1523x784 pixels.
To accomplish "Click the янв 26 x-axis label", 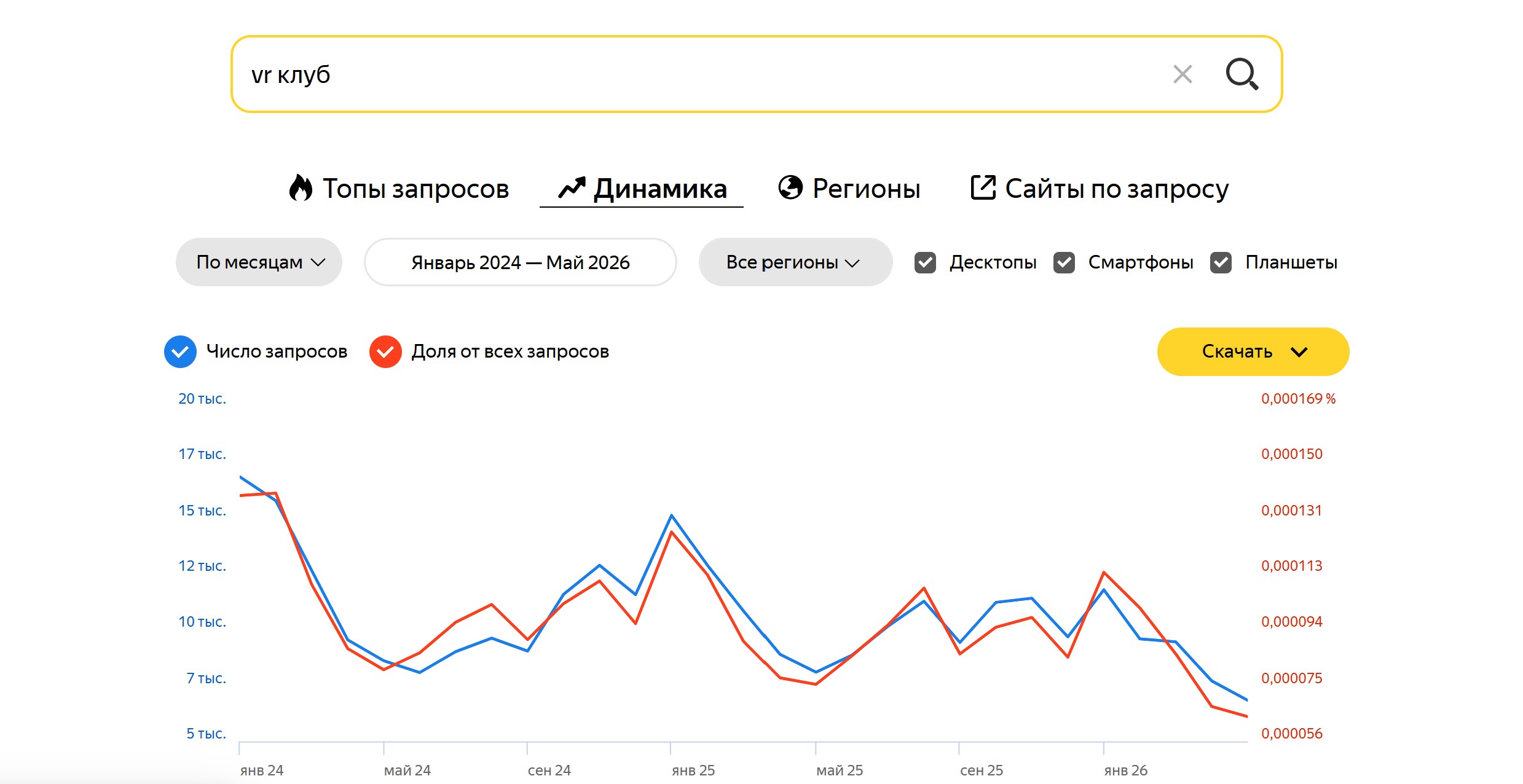I will click(x=1126, y=770).
